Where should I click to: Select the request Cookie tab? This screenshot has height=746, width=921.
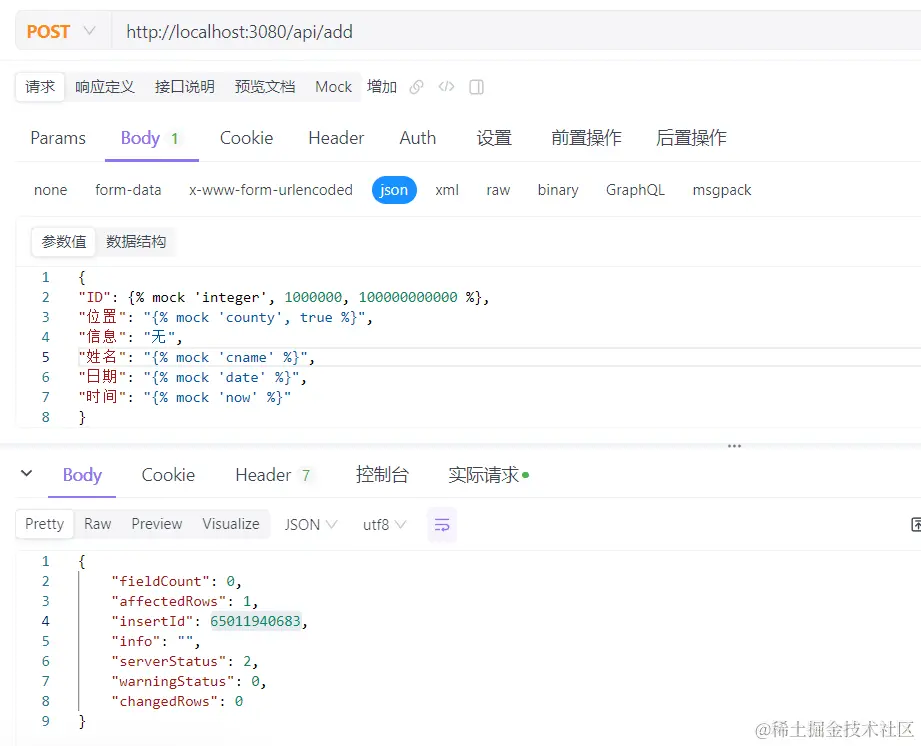pyautogui.click(x=247, y=138)
